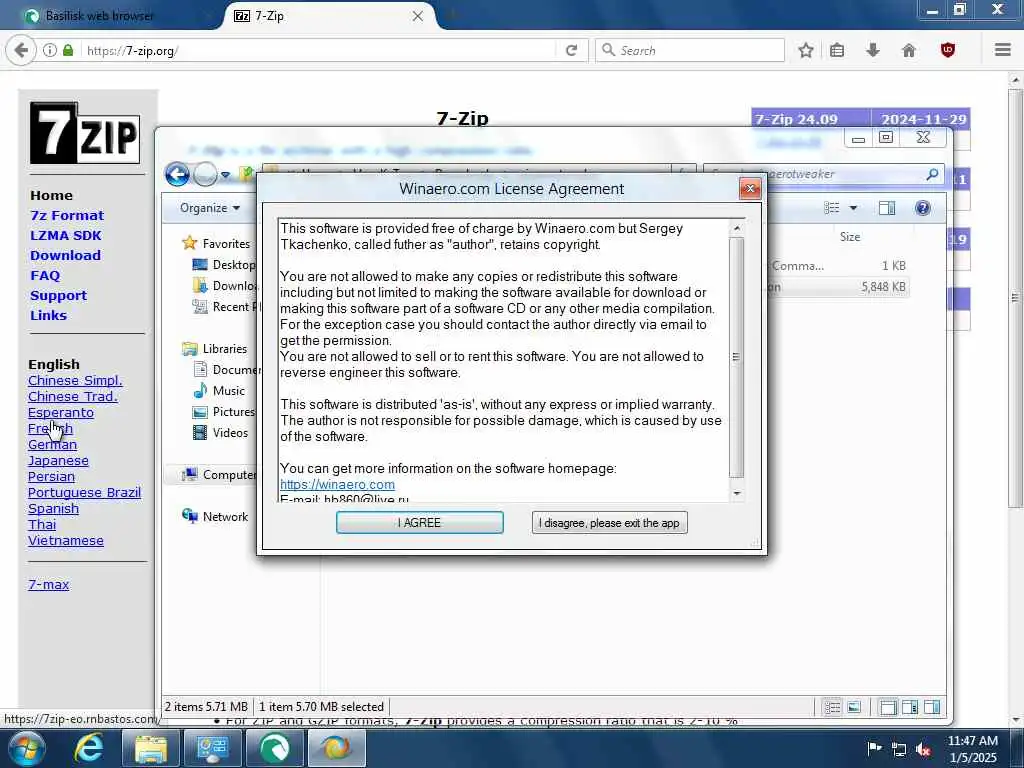Reload the 7-zip.org page
1024x768 pixels.
click(571, 50)
